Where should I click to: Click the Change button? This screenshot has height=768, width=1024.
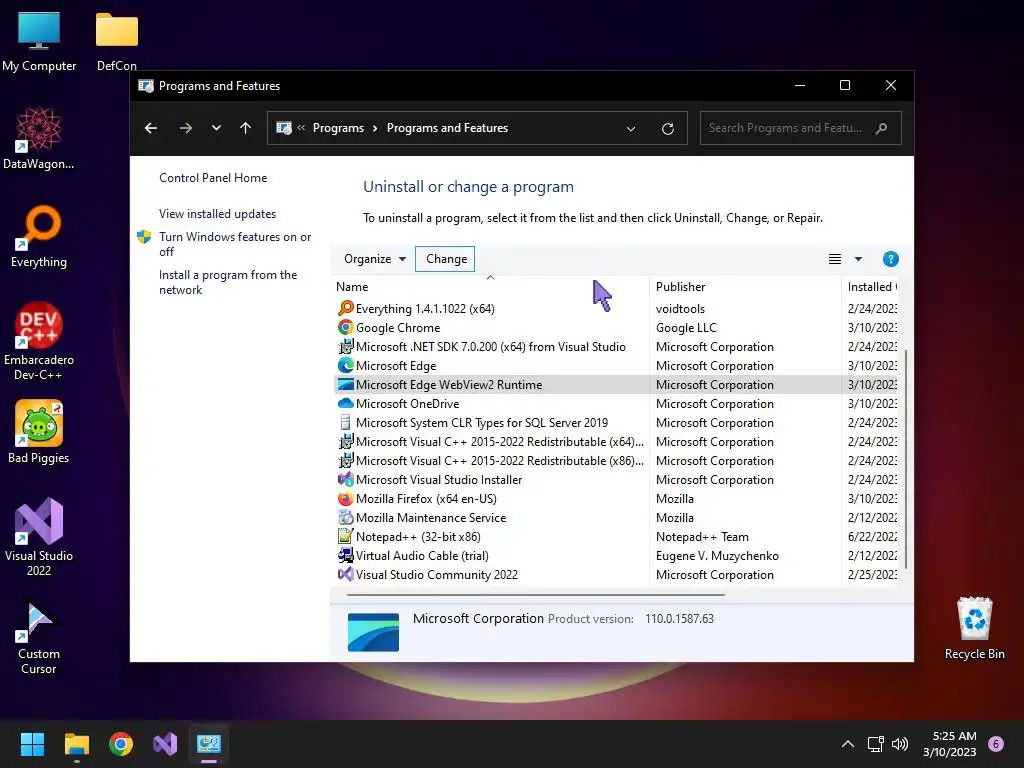click(x=446, y=259)
